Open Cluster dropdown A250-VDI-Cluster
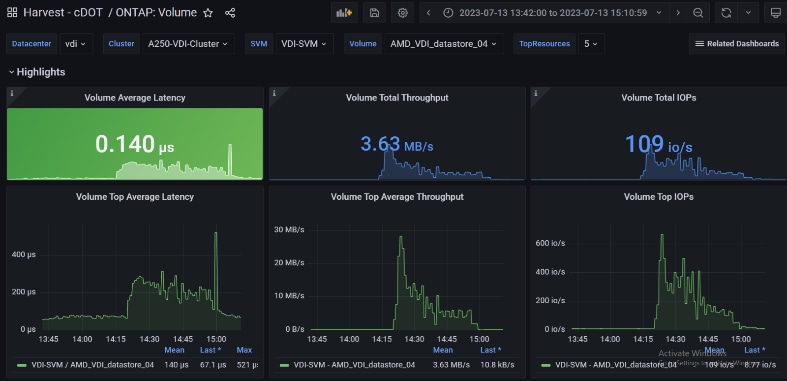 (188, 44)
